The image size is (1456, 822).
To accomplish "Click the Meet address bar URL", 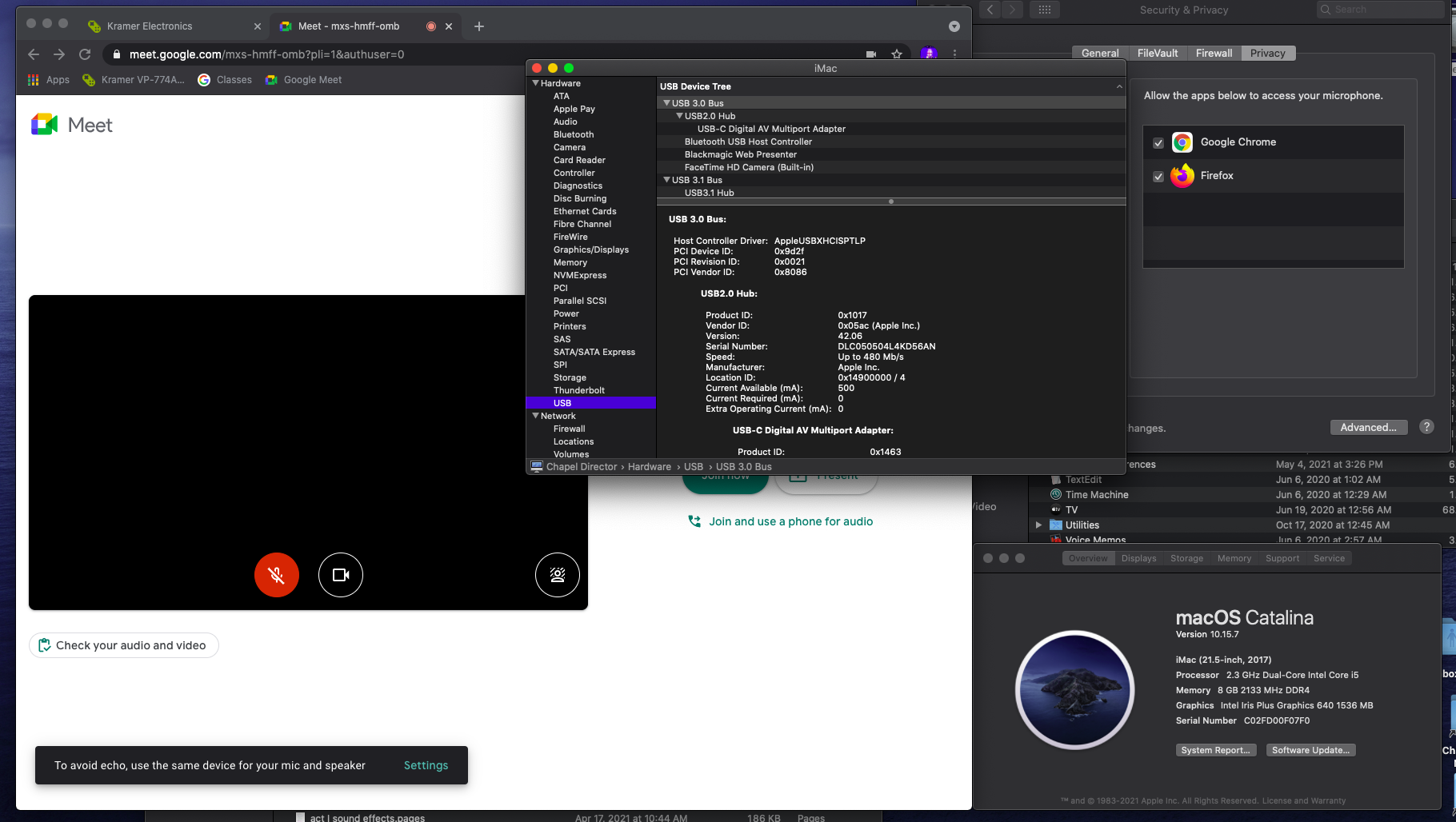I will [x=266, y=54].
